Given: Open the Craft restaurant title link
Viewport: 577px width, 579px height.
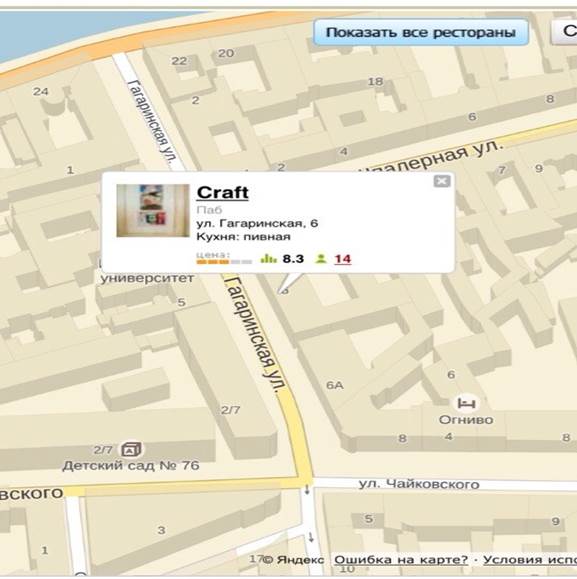Looking at the screenshot, I should 223,192.
